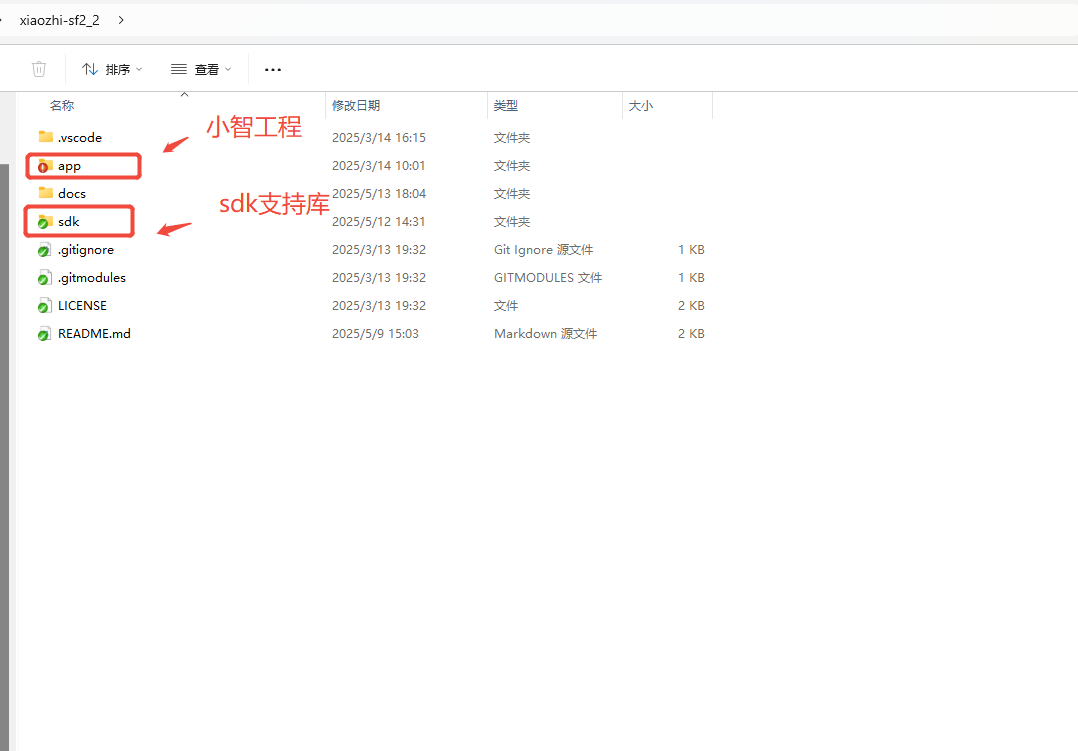Click the 大小 column header
1078x751 pixels.
pyautogui.click(x=641, y=106)
